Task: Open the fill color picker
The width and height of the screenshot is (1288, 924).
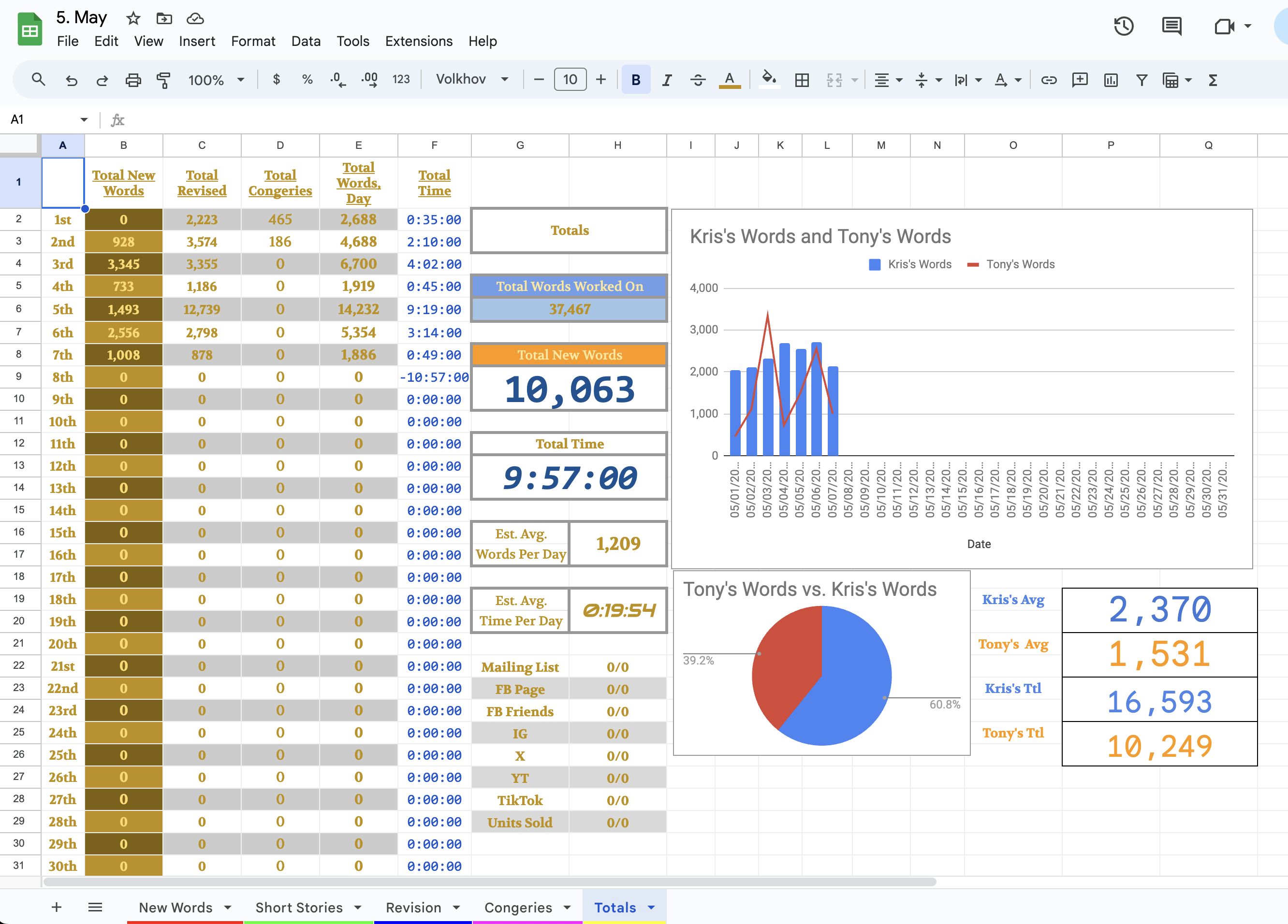Action: click(x=768, y=80)
